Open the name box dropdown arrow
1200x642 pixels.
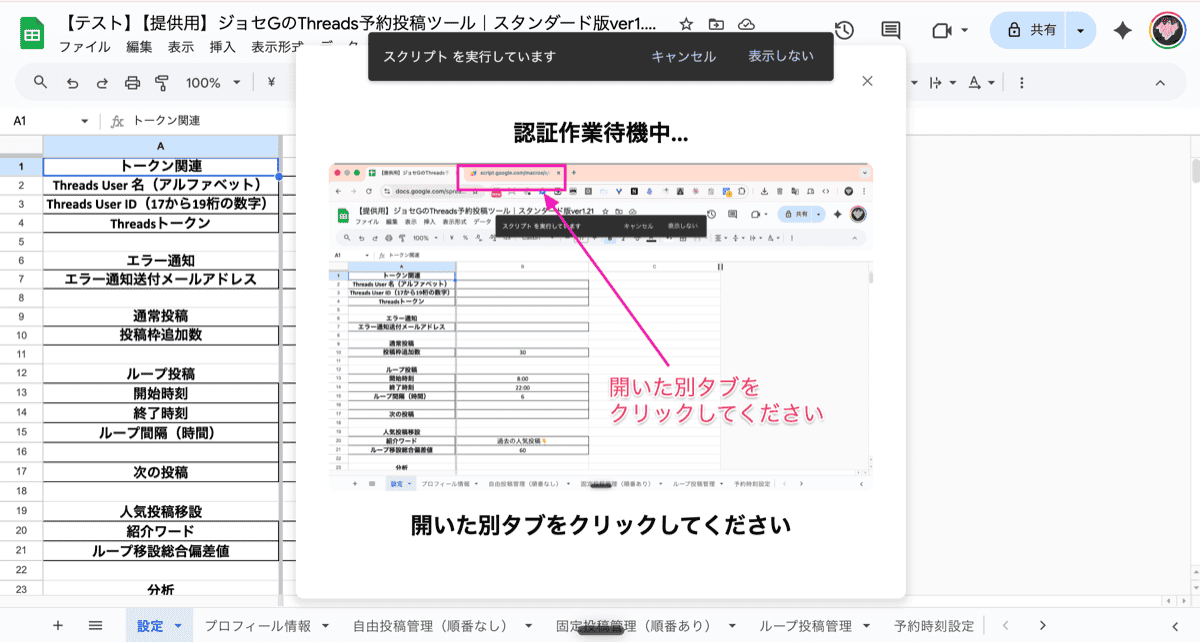click(85, 121)
